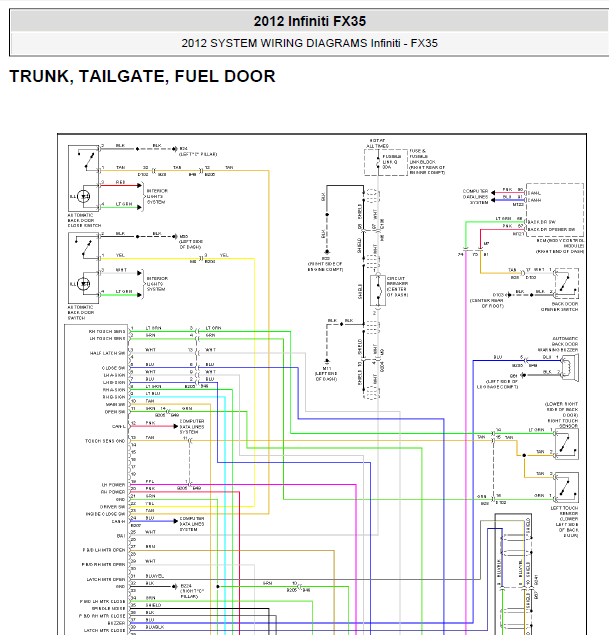The height and width of the screenshot is (635, 609).
Task: Click the 'BCM (BODY CONTROL MODULE)' label
Action: [x=560, y=246]
